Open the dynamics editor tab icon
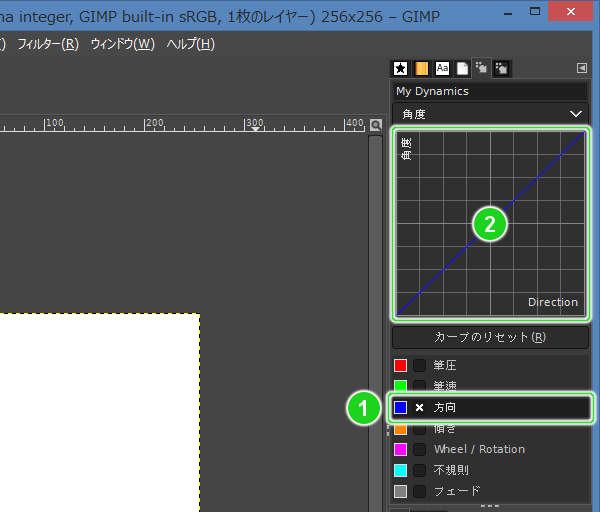The width and height of the screenshot is (600, 512). click(x=501, y=68)
